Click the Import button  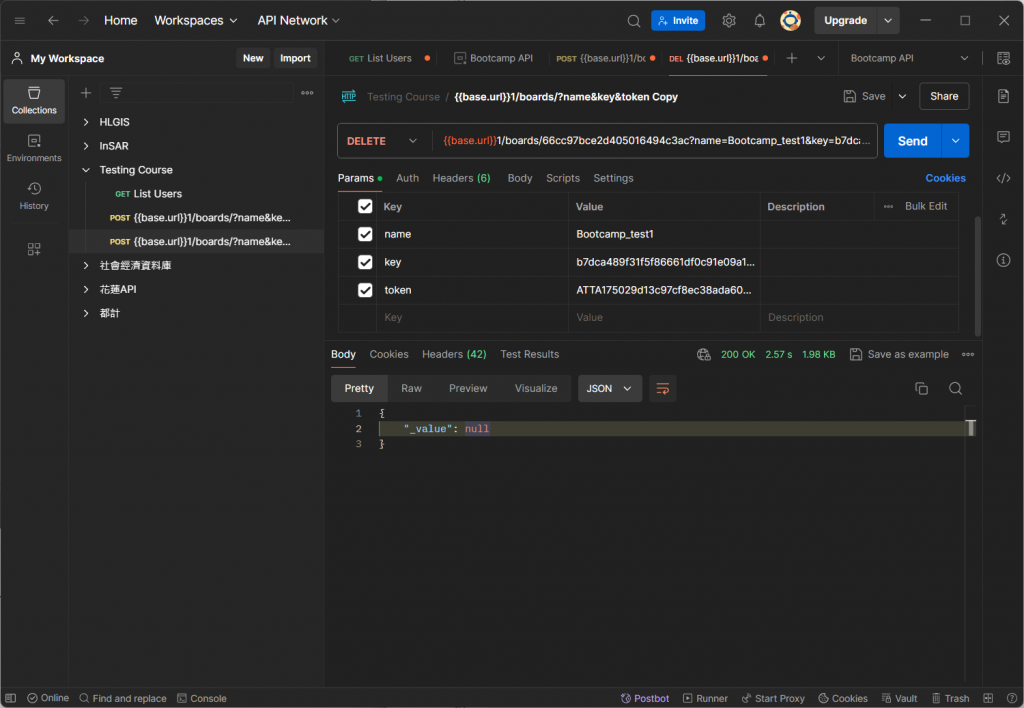click(295, 58)
